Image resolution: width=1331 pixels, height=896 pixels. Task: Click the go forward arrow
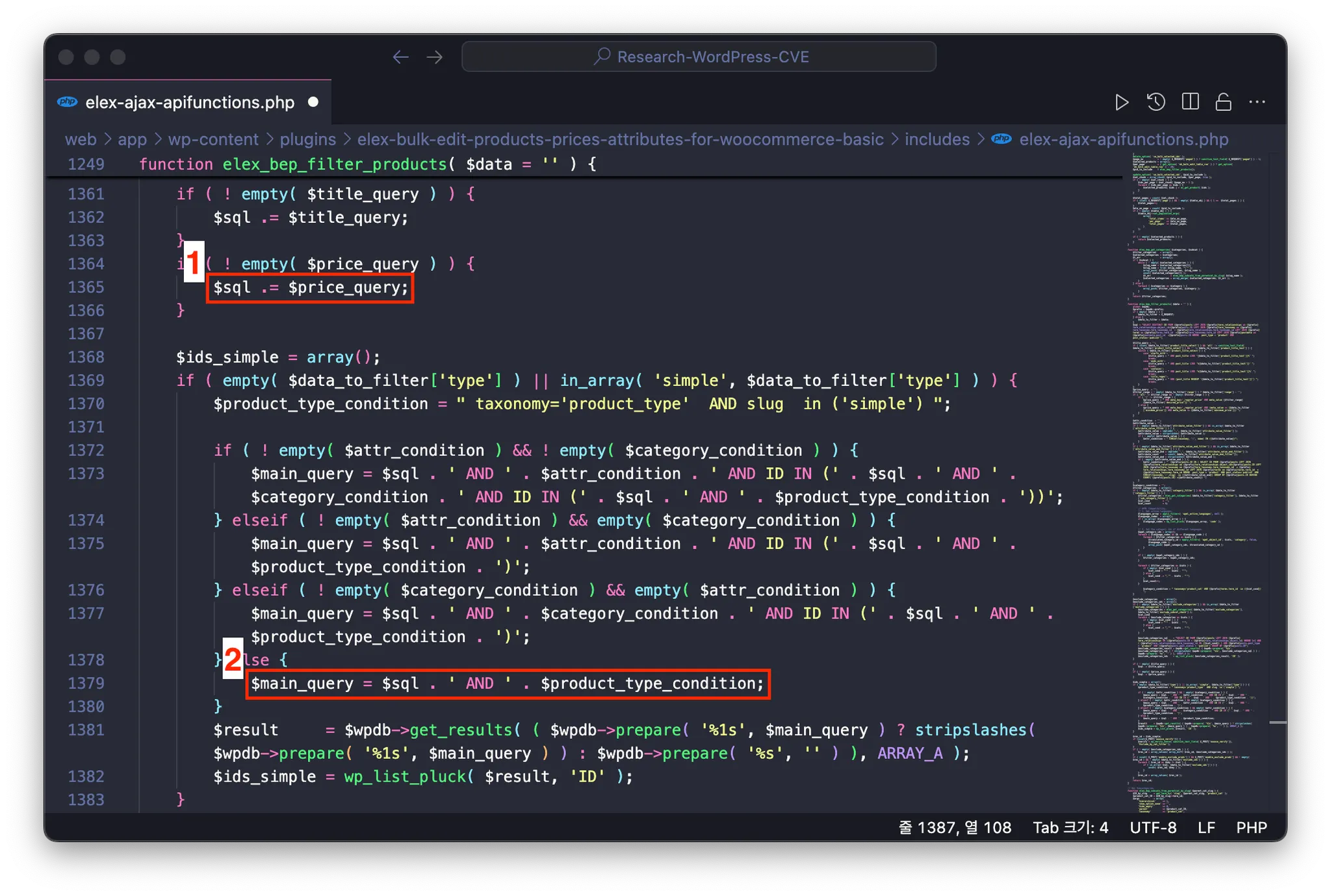[x=435, y=57]
